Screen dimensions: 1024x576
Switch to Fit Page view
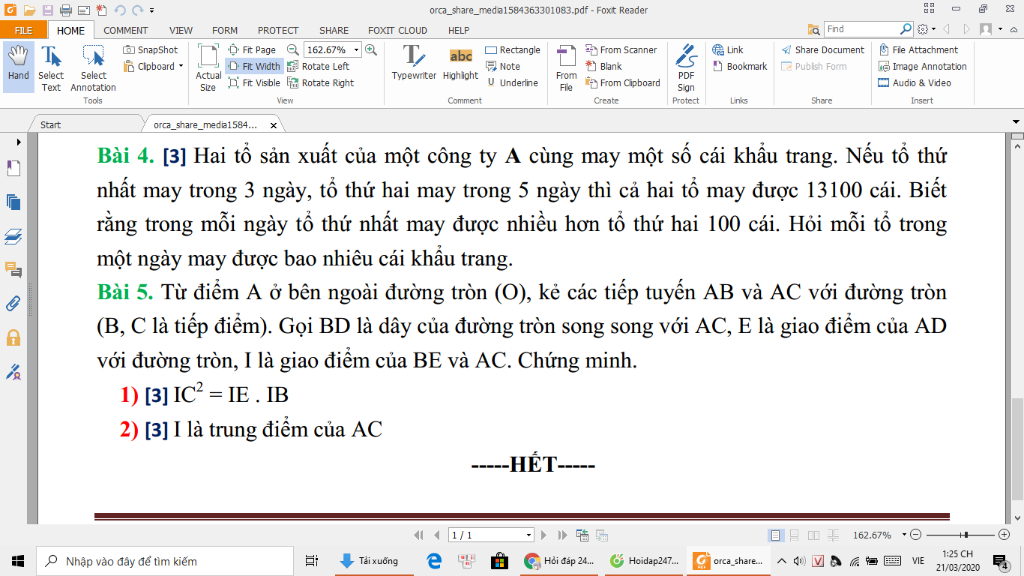252,50
